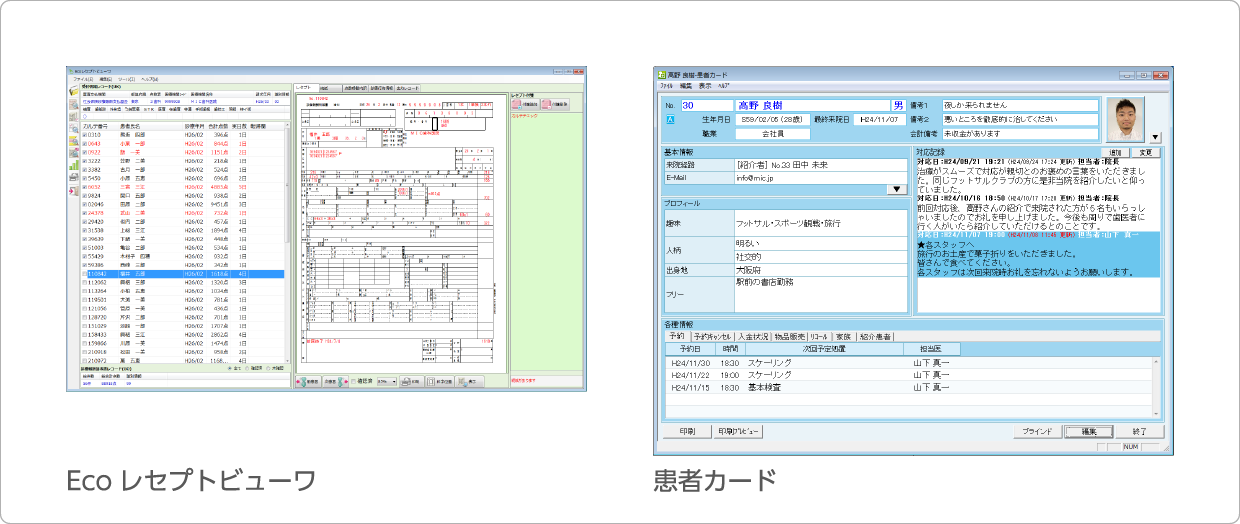Click the patient No. field showing 30
The image size is (1240, 524).
707,105
